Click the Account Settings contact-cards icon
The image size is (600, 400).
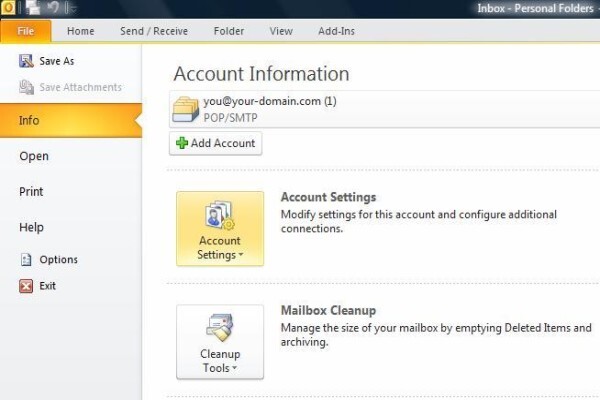click(x=220, y=215)
